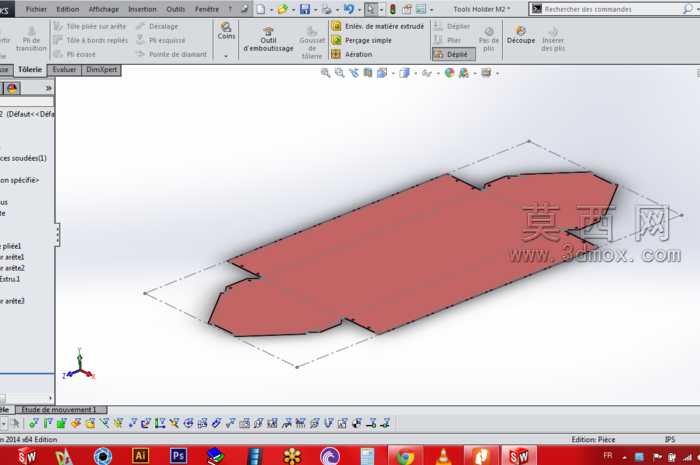The image size is (700, 465).
Task: Select the 'arête3' feature in tree
Action: (12, 301)
